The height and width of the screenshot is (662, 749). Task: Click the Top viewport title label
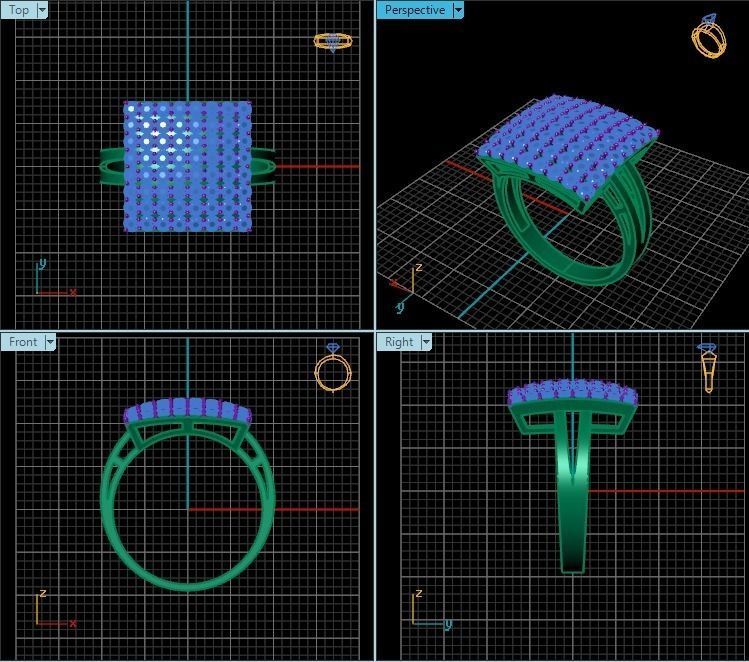(x=19, y=10)
